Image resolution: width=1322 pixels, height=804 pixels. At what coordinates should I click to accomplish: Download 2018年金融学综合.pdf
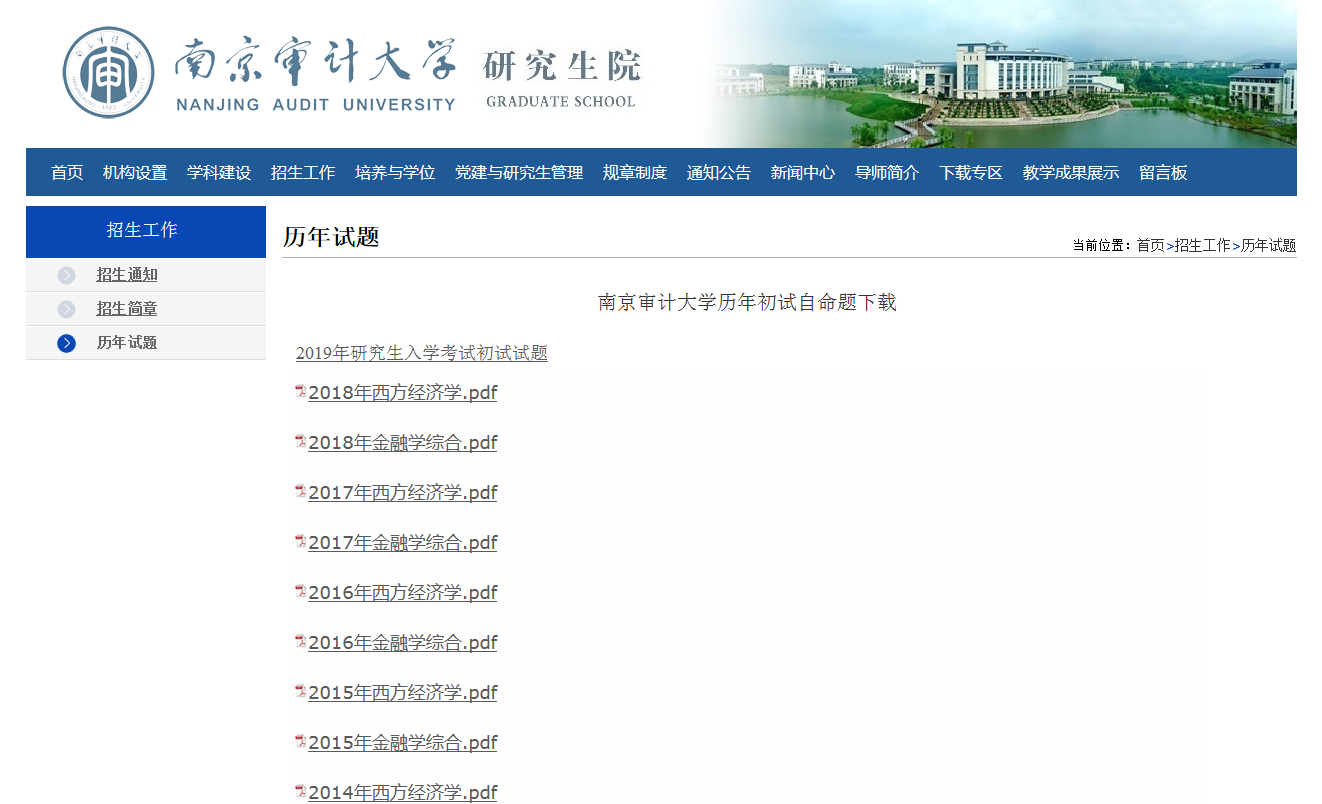click(x=402, y=443)
